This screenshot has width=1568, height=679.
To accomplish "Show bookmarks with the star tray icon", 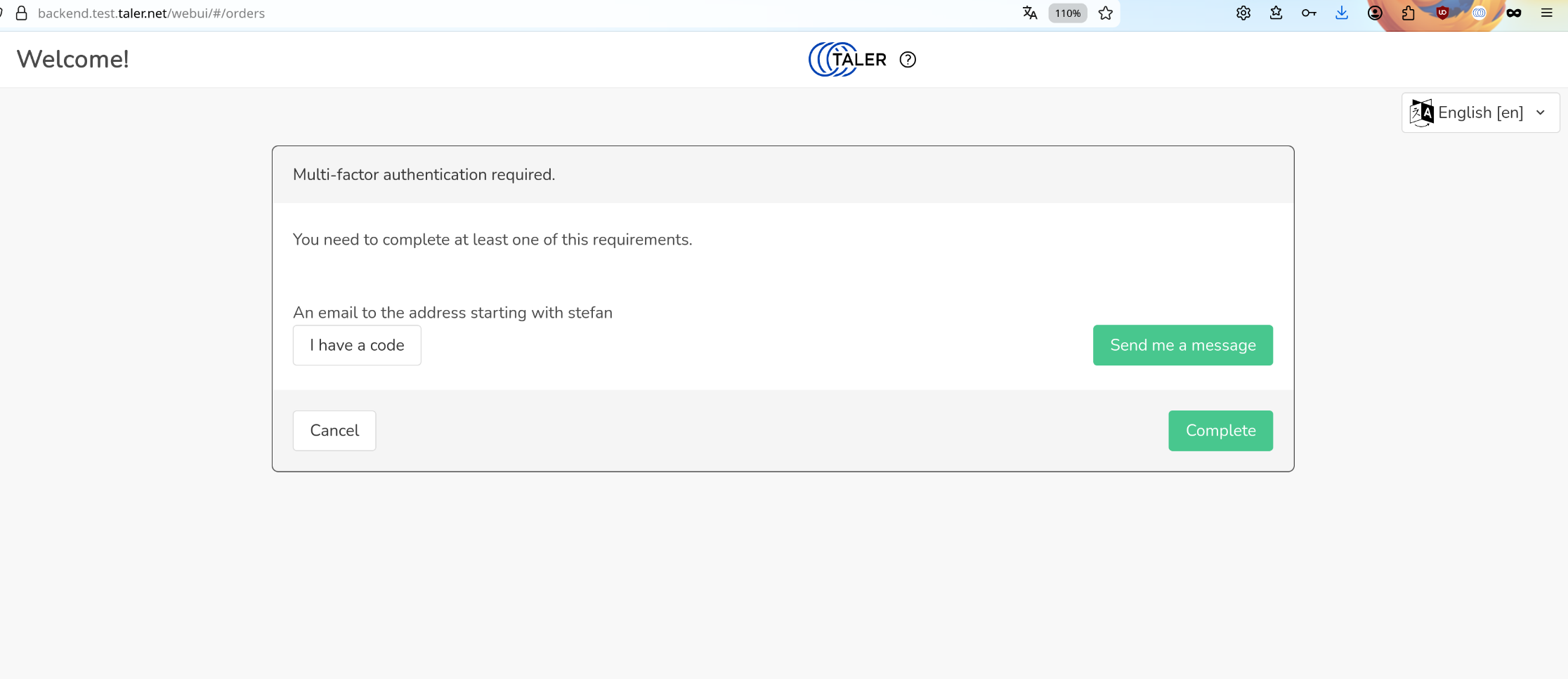I will coord(1276,13).
